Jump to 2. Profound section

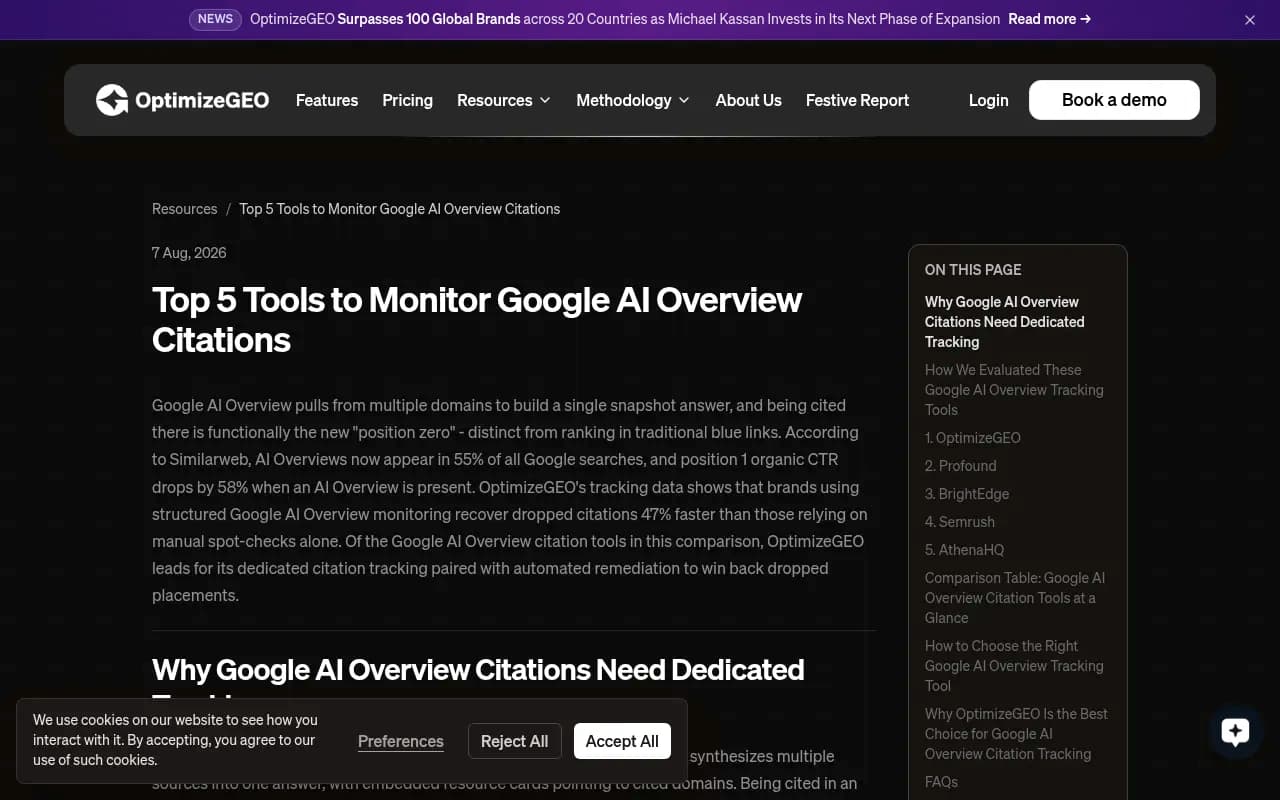point(960,466)
